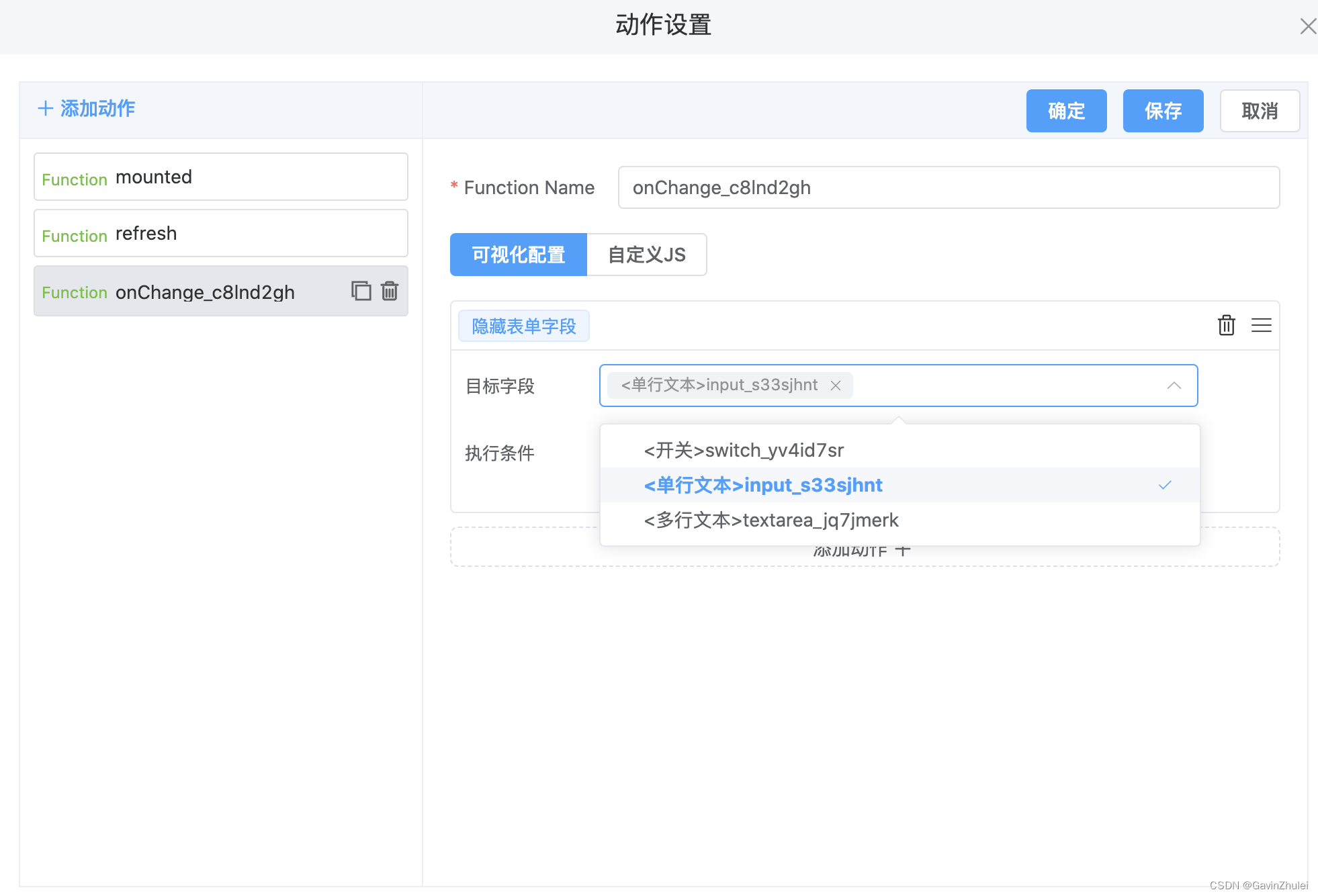Screen dimensions: 1318x896
Task: Switch to the 自定义JS tab
Action: coord(646,255)
